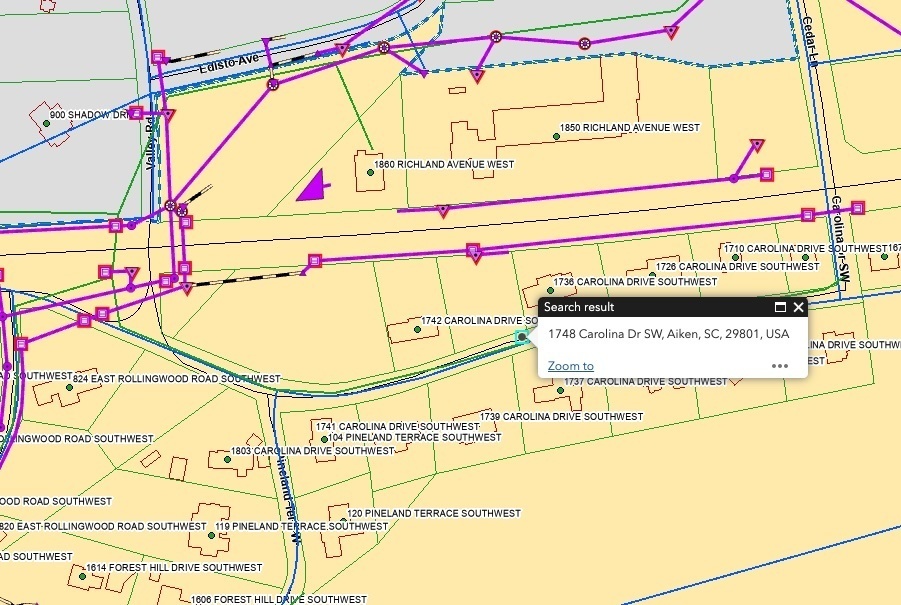This screenshot has height=605, width=901.
Task: Select the 1742 Carolina Drive address point
Action: click(416, 327)
